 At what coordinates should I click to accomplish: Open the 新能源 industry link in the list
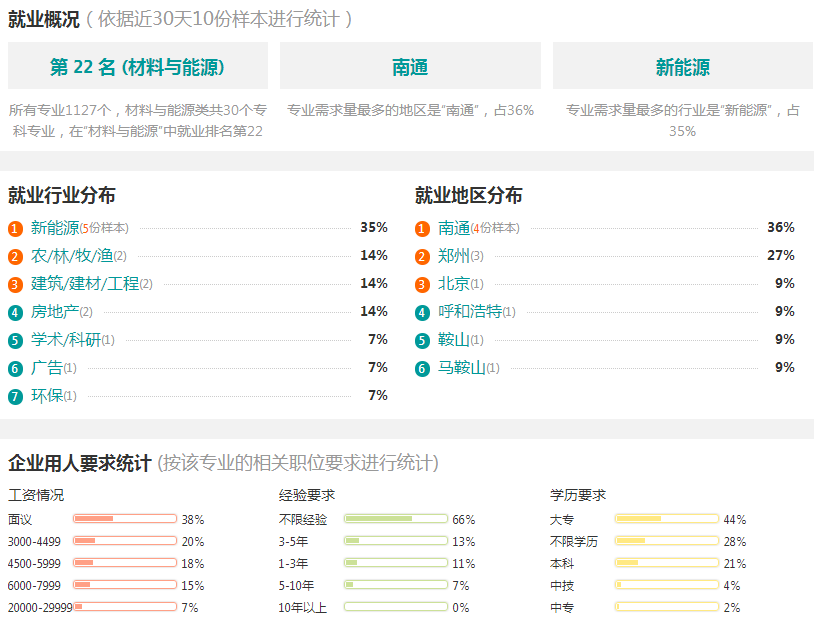coord(55,227)
